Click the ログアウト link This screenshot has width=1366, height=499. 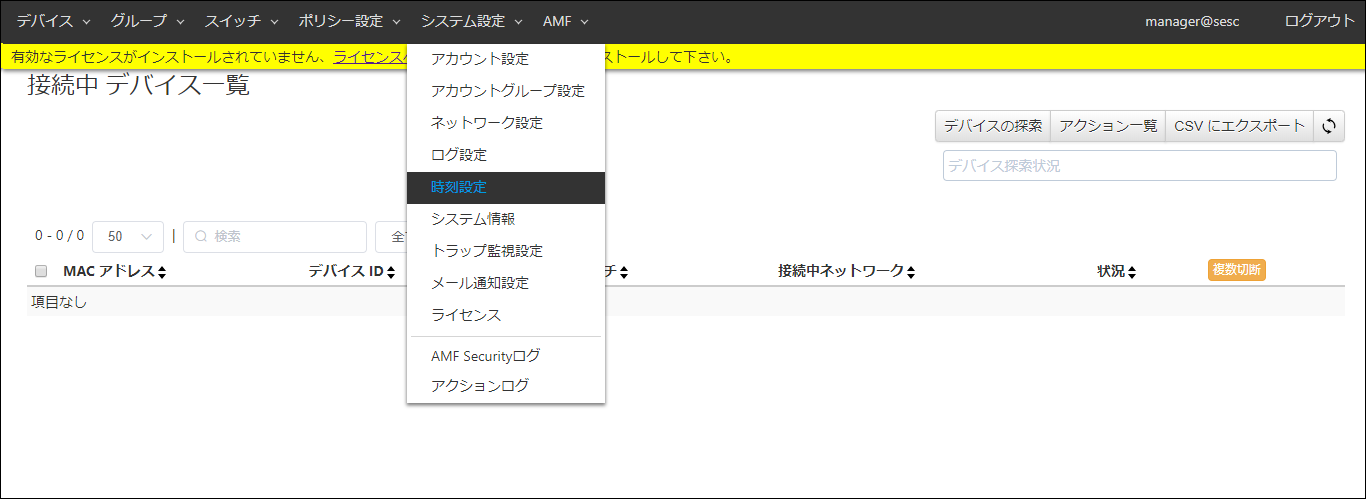pyautogui.click(x=1319, y=21)
